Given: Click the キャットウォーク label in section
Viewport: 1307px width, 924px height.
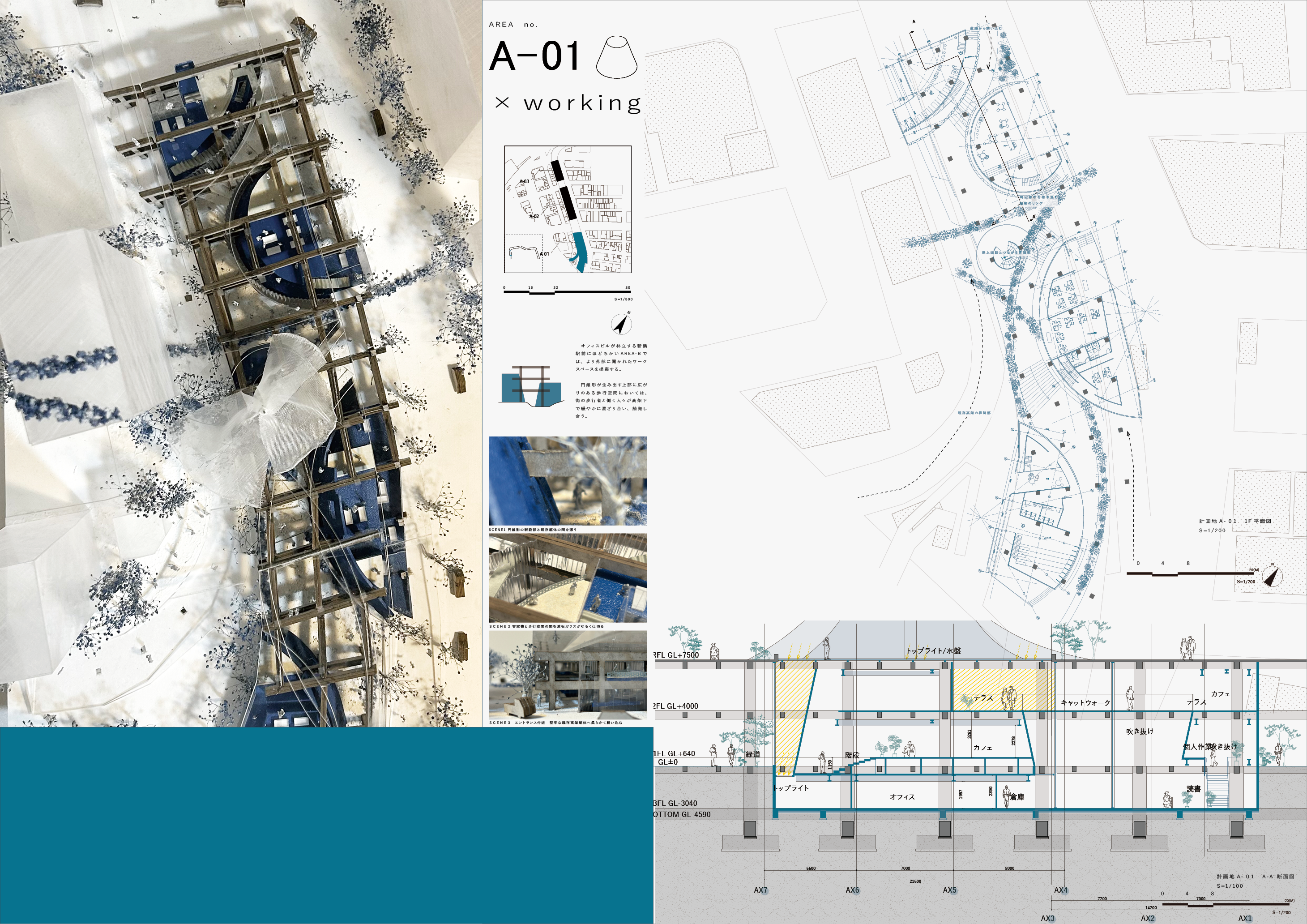Looking at the screenshot, I should click(1085, 702).
